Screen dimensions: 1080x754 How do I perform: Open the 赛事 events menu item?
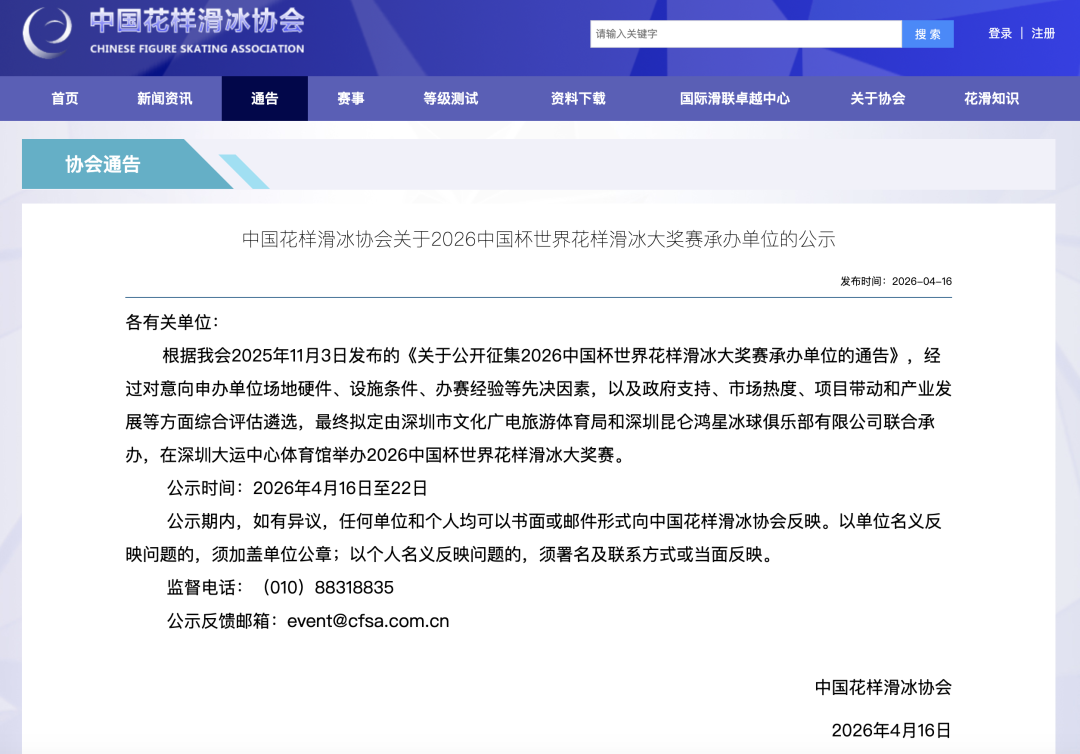coord(351,99)
